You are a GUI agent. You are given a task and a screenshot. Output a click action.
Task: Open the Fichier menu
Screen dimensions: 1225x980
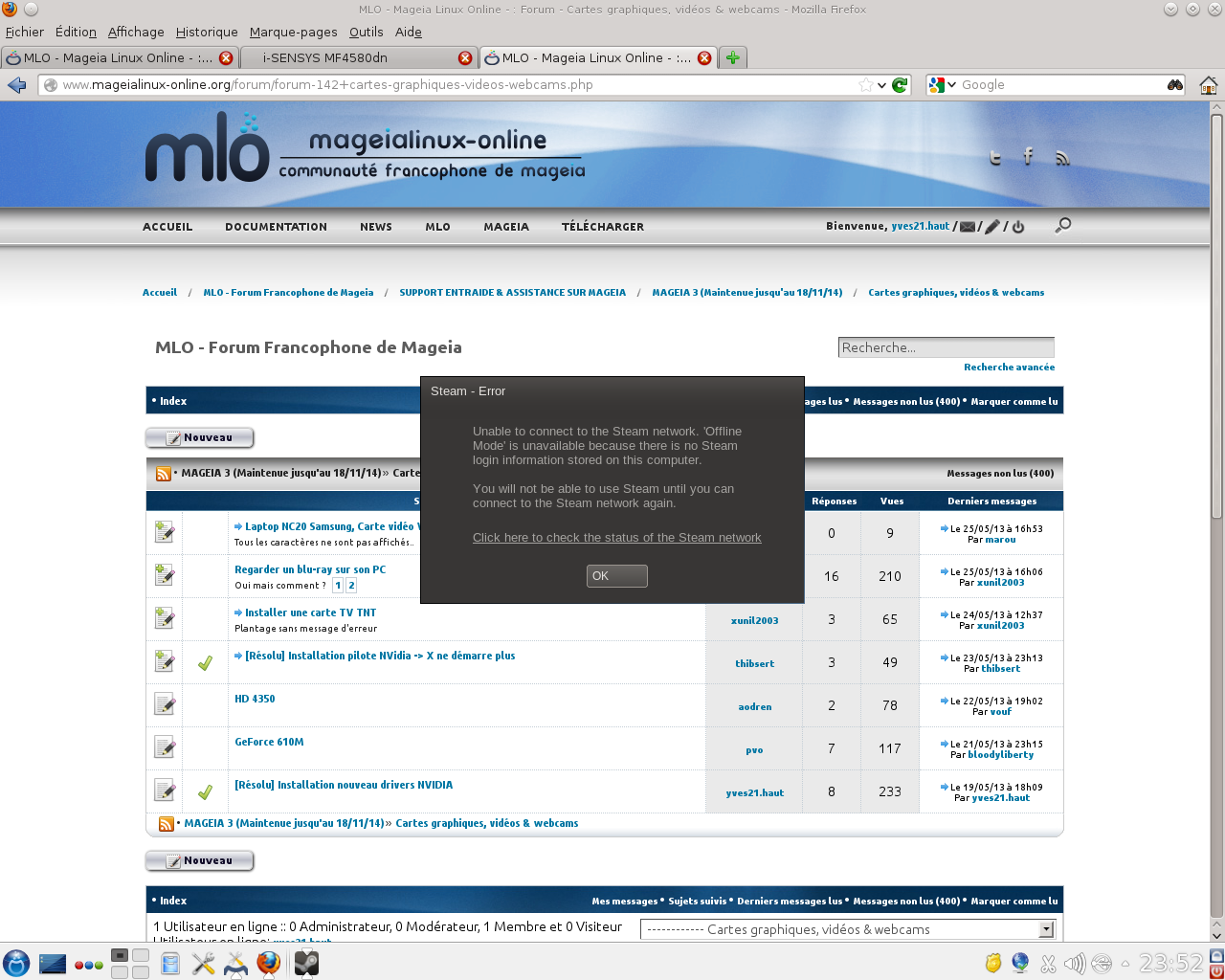tap(25, 32)
